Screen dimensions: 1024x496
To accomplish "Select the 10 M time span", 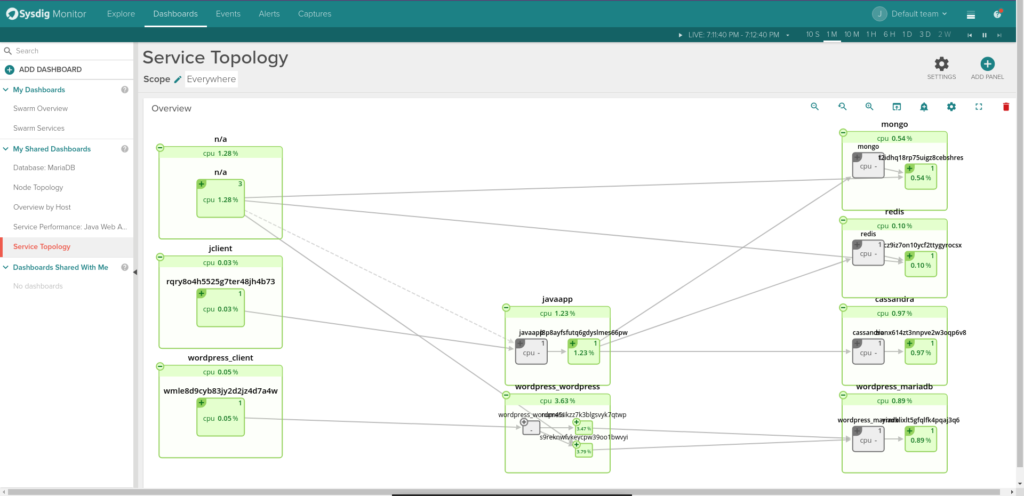I will pyautogui.click(x=852, y=34).
